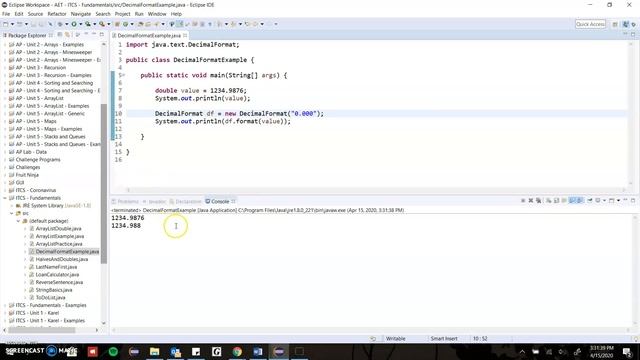Open the Display Selected Console dropdown

[x=604, y=200]
